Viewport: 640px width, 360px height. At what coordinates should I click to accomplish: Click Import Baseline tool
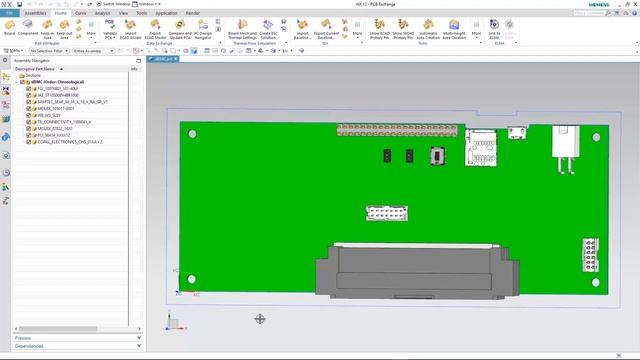pyautogui.click(x=302, y=29)
